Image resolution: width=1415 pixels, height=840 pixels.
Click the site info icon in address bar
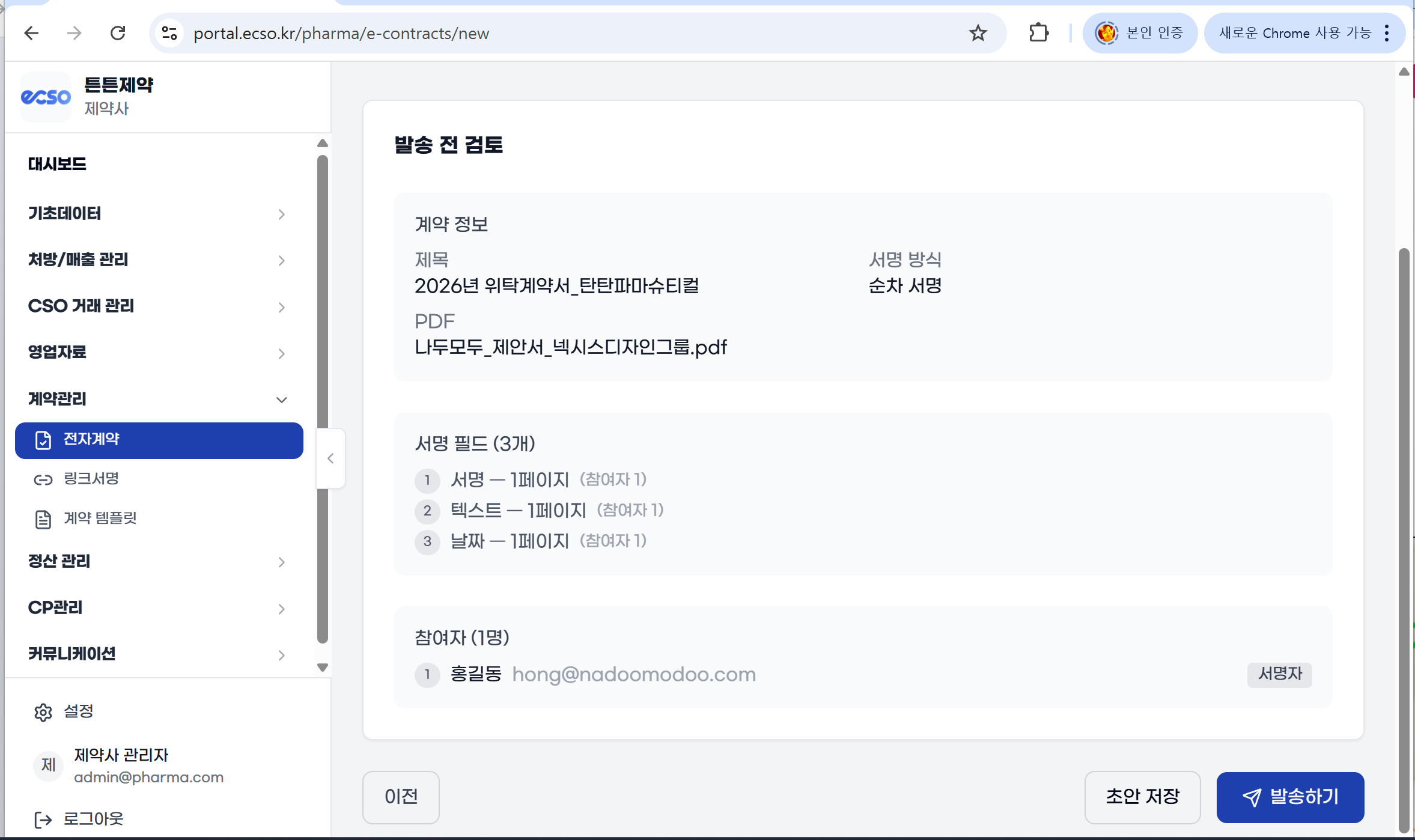point(169,33)
